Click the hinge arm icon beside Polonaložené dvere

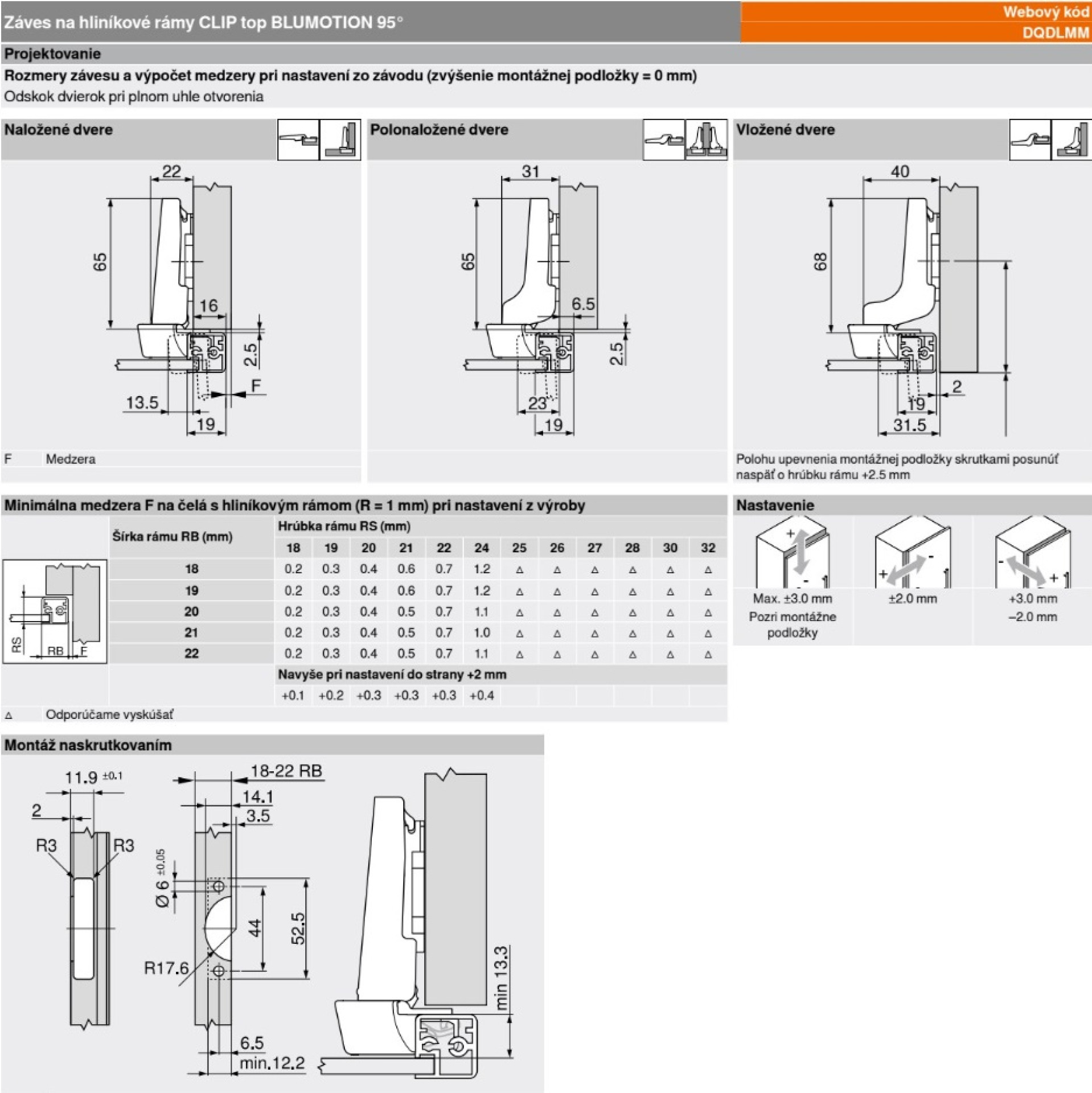coord(664,139)
